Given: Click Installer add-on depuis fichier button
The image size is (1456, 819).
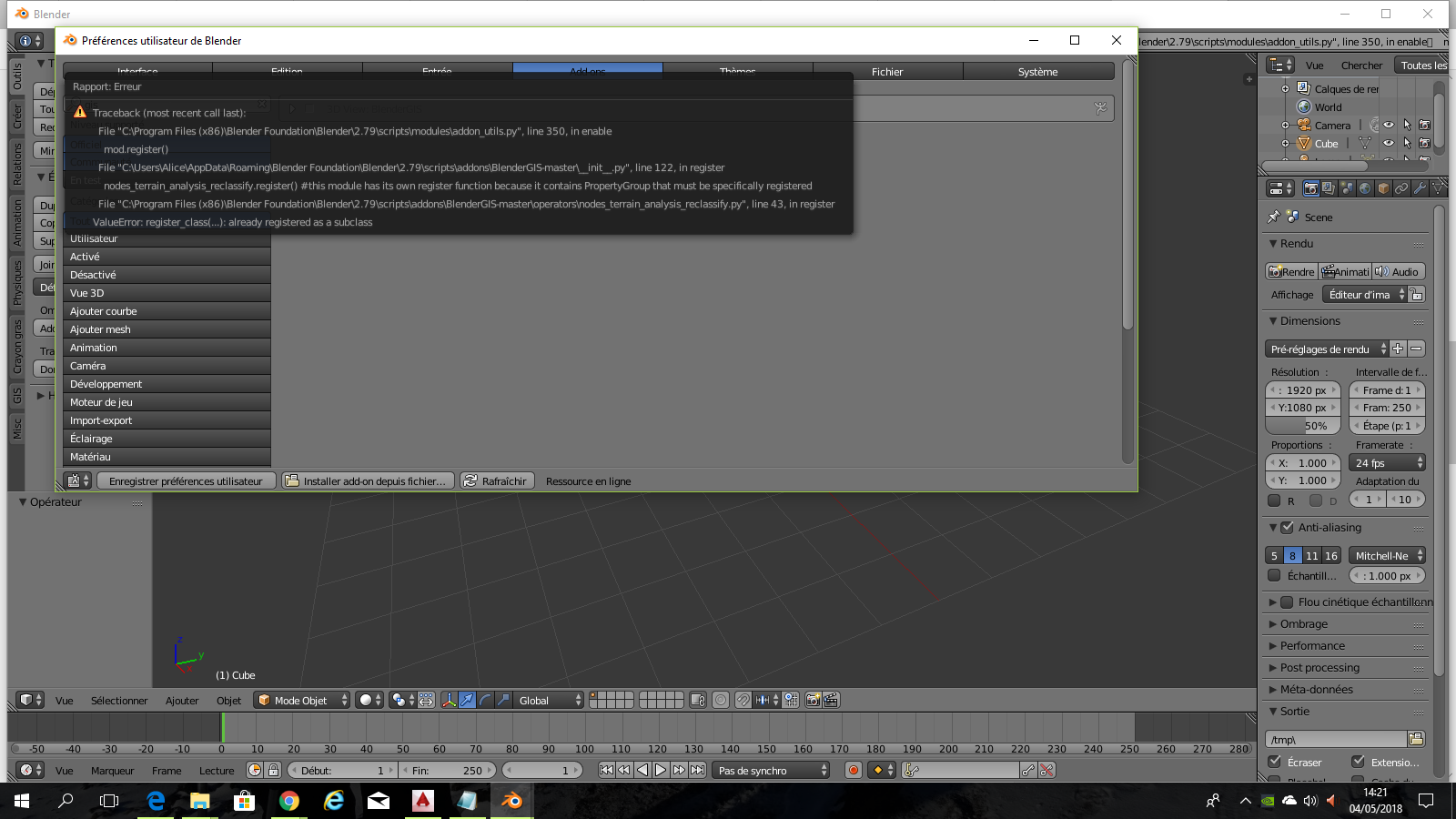Looking at the screenshot, I should coord(368,480).
